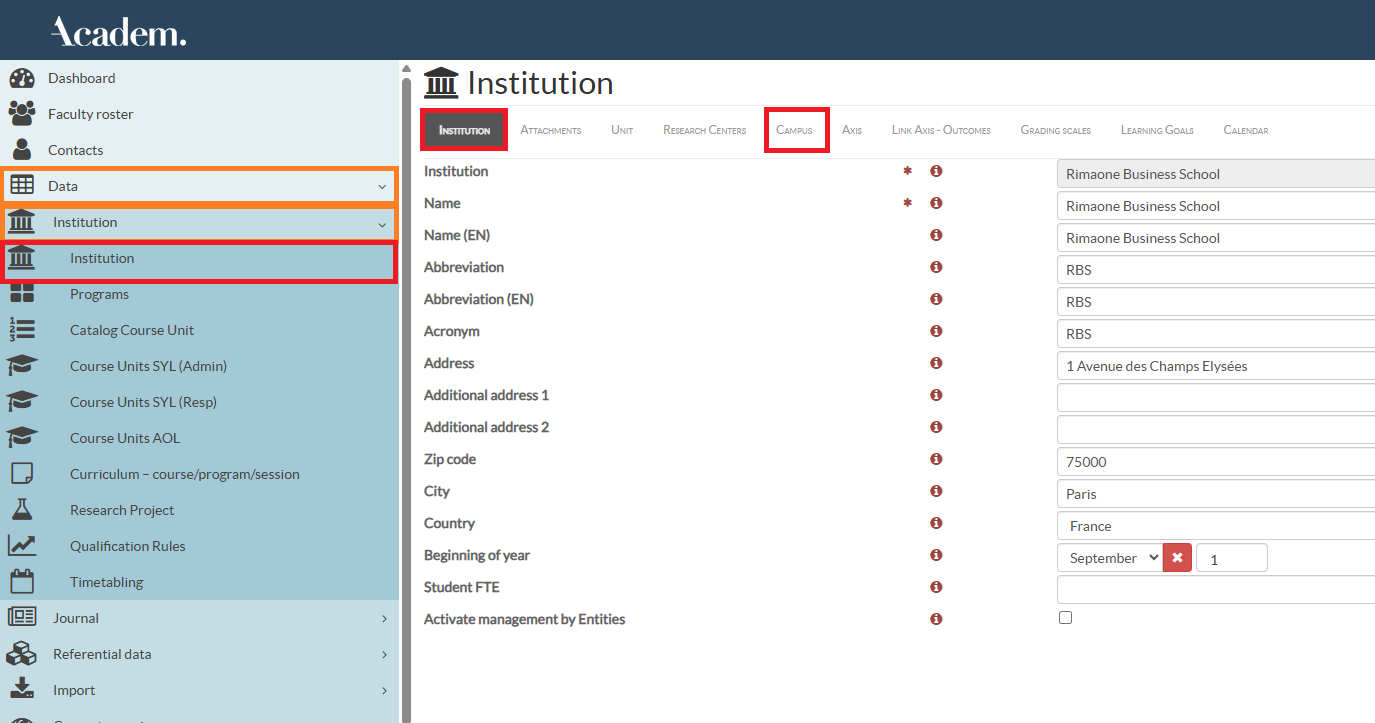Open the Timetabling calendar icon
This screenshot has width=1375, height=723.
tap(21, 582)
